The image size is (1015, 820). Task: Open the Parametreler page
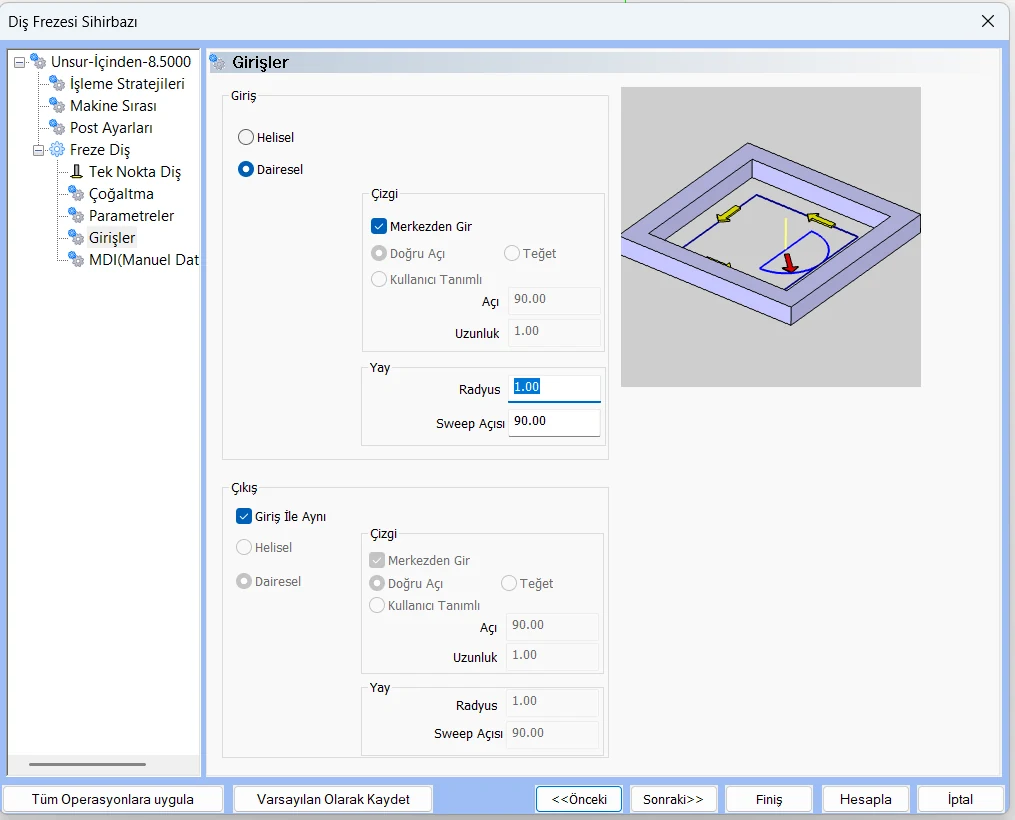(x=131, y=216)
